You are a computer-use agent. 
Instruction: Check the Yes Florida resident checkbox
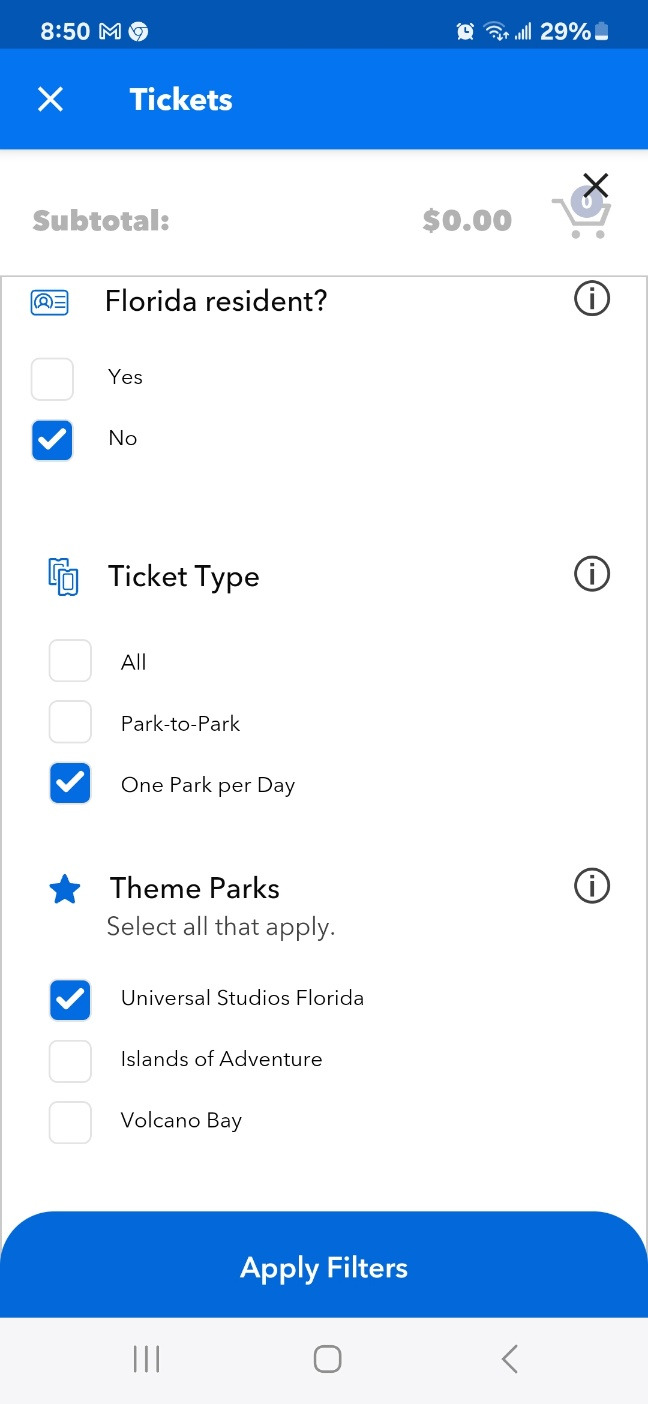click(x=52, y=379)
